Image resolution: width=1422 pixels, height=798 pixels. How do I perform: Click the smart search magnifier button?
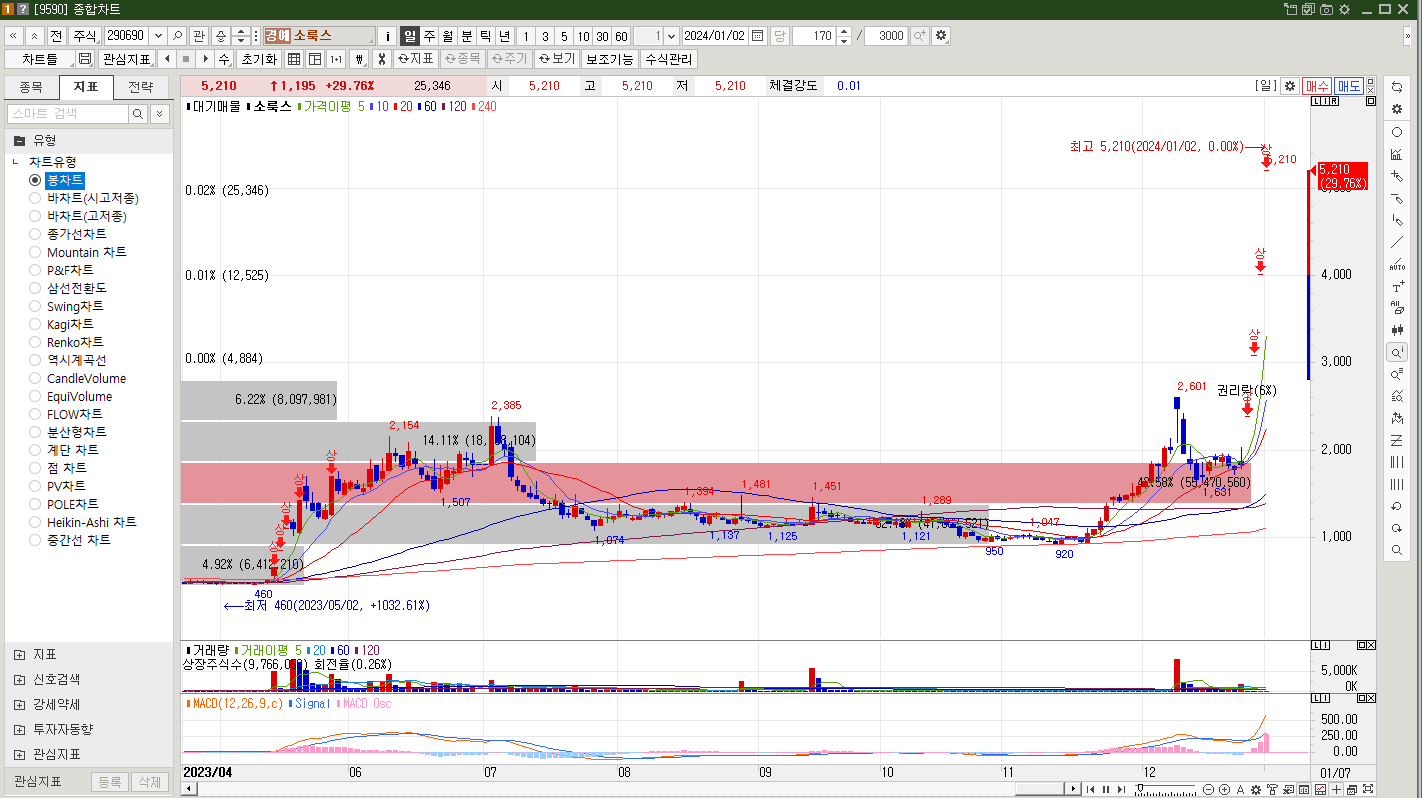pos(139,114)
